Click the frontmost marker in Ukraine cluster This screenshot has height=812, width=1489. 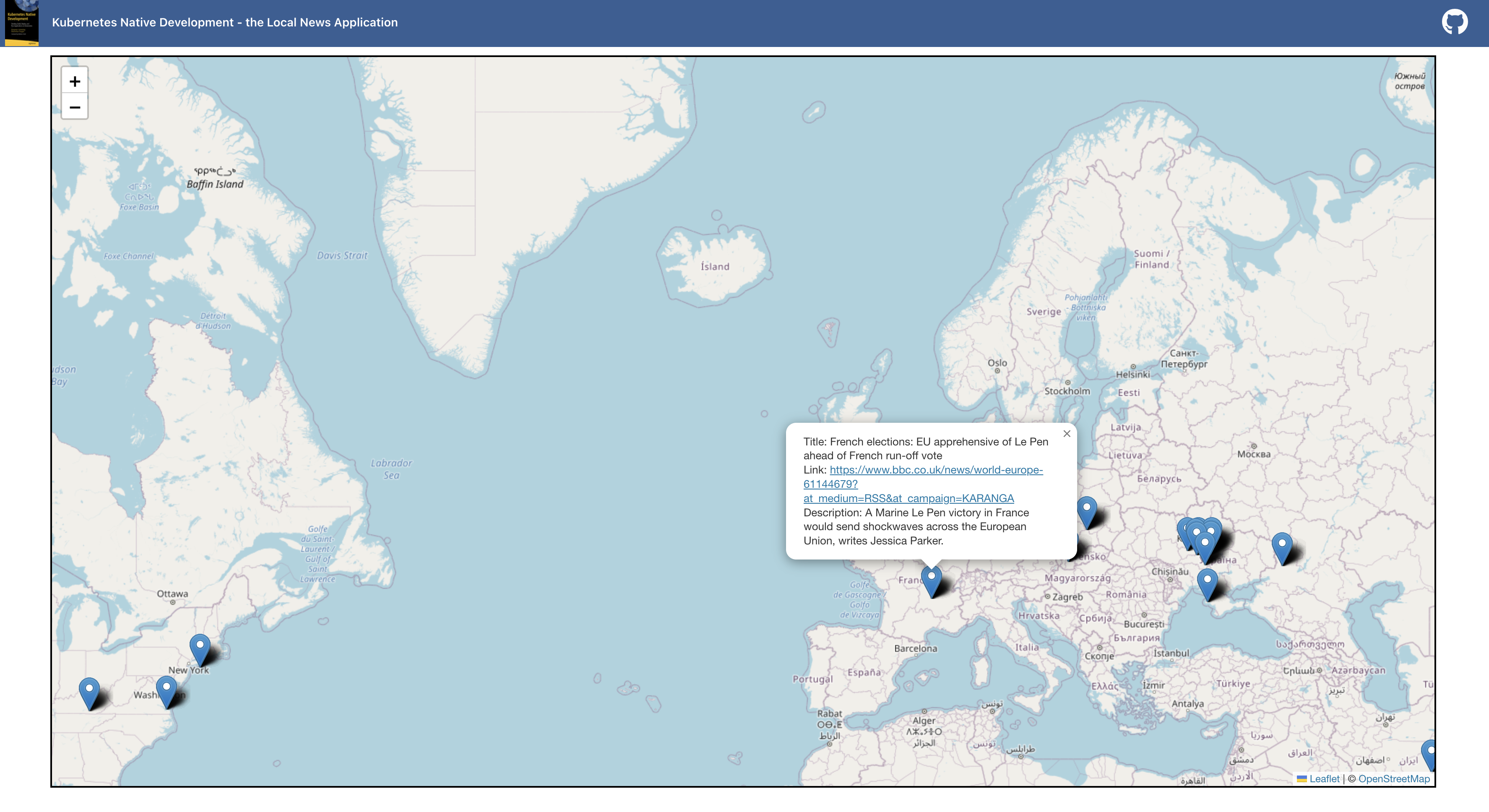(1205, 546)
